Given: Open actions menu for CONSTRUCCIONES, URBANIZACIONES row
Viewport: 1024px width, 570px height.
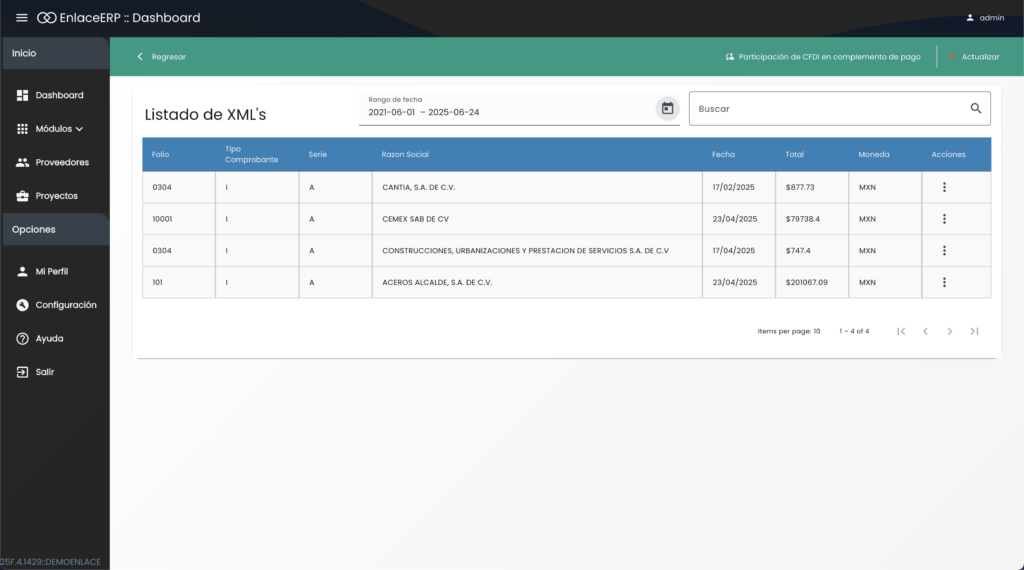Looking at the screenshot, I should tap(944, 251).
